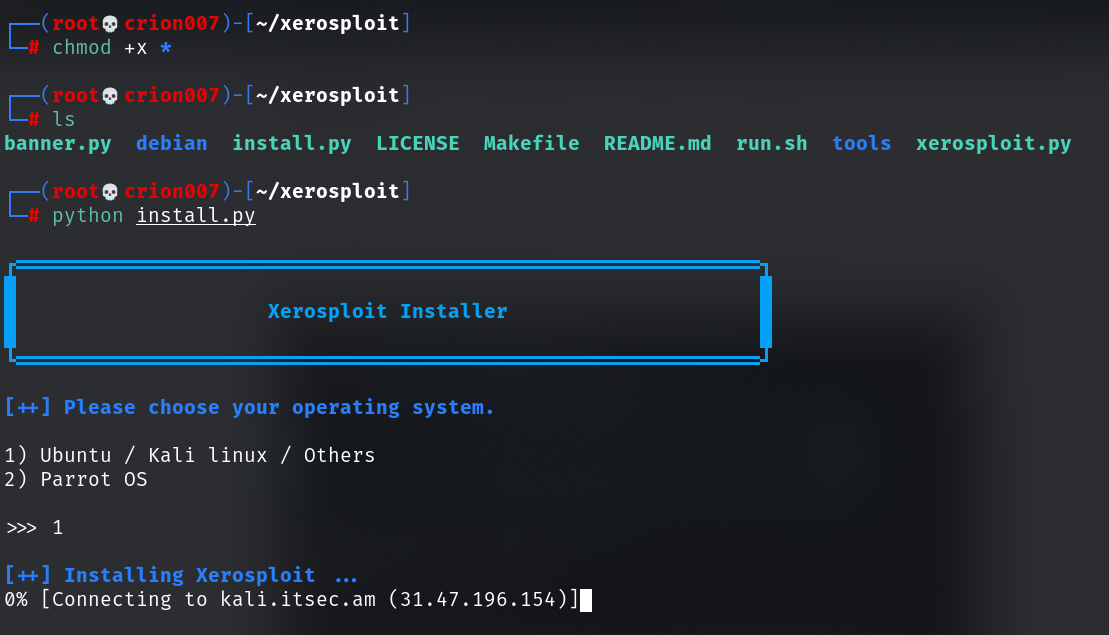The image size is (1109, 635).
Task: Select xerosploit.py in the file listing
Action: point(993,143)
